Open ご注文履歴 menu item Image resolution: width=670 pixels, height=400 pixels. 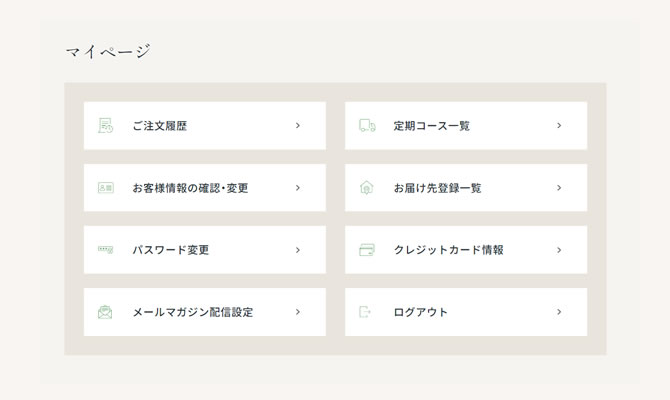(x=205, y=126)
